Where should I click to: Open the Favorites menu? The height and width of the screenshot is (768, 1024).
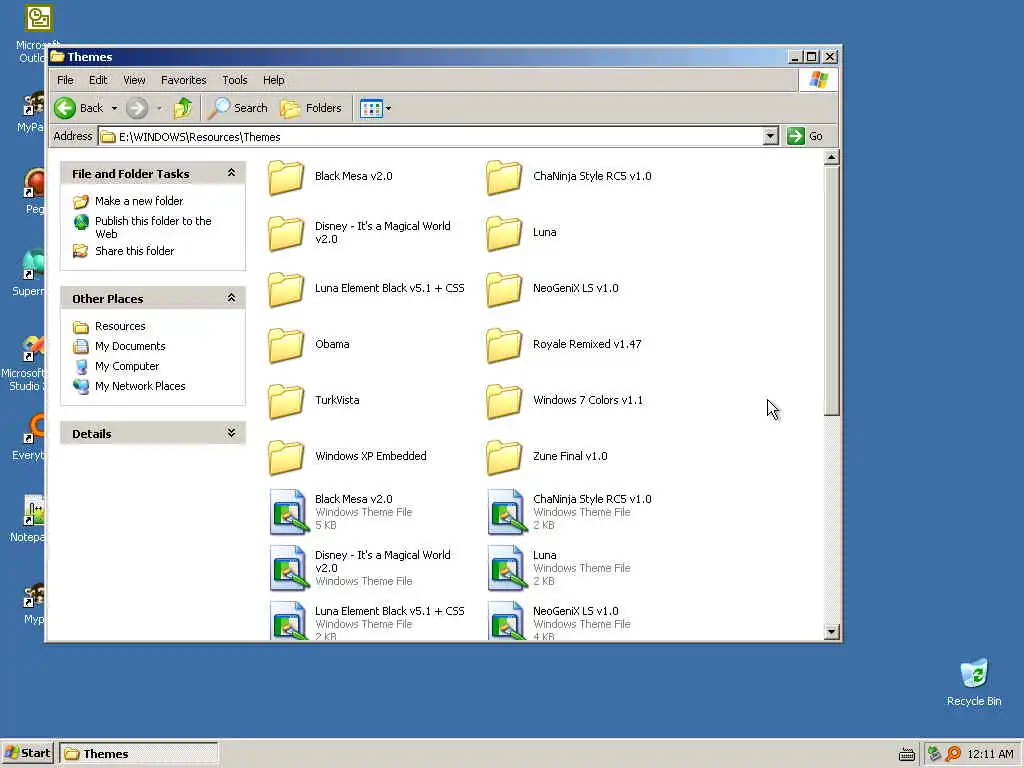184,80
